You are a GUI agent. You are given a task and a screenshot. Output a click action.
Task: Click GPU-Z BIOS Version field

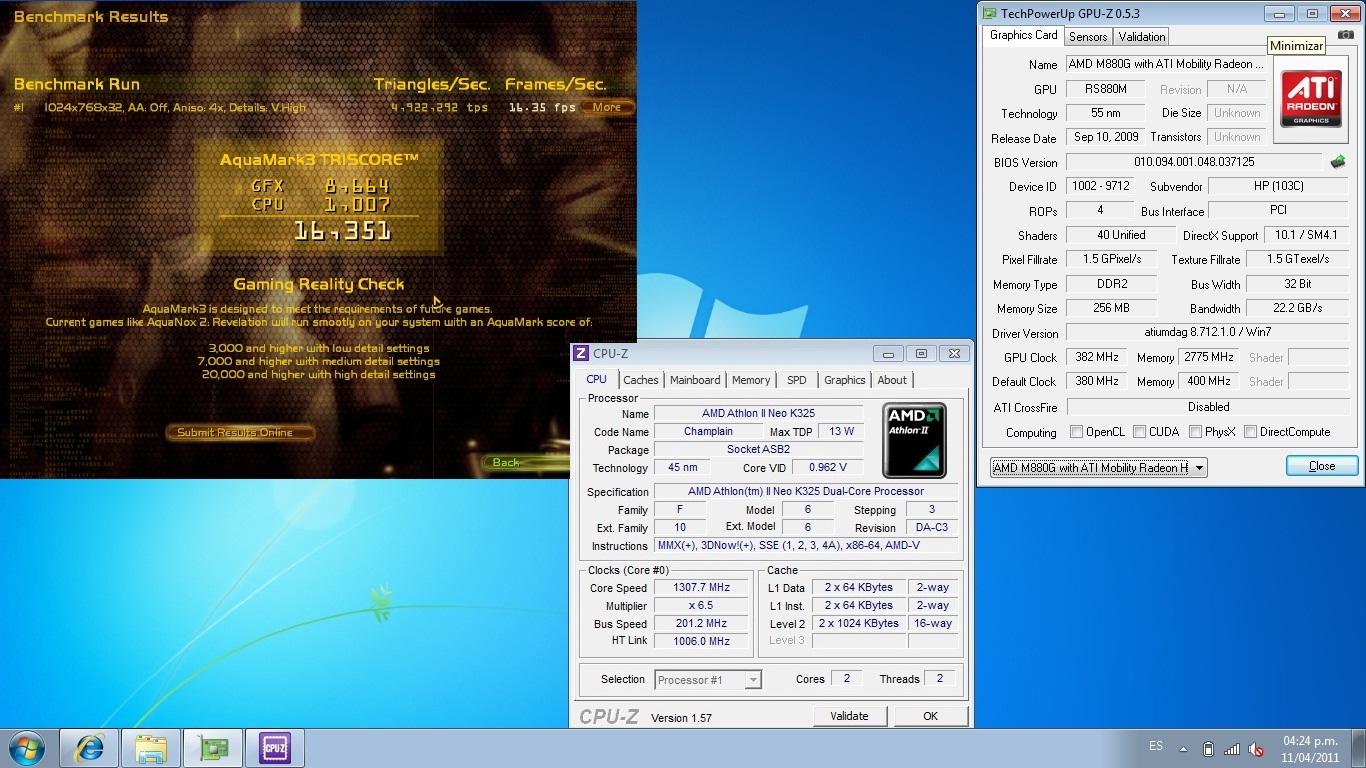(1194, 162)
